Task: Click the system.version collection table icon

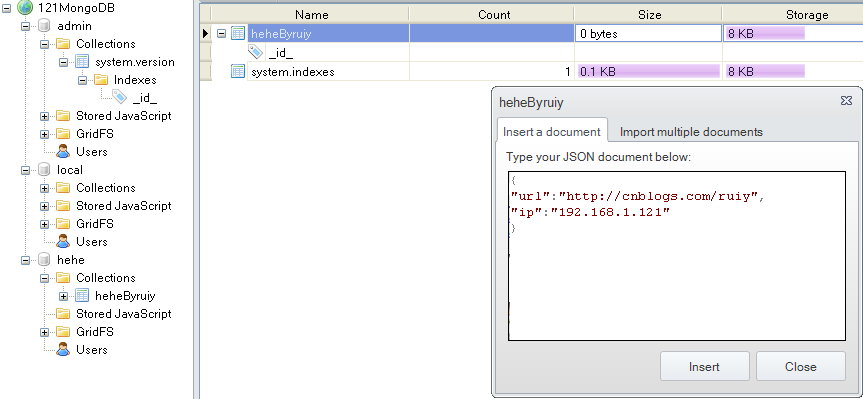Action: point(81,62)
